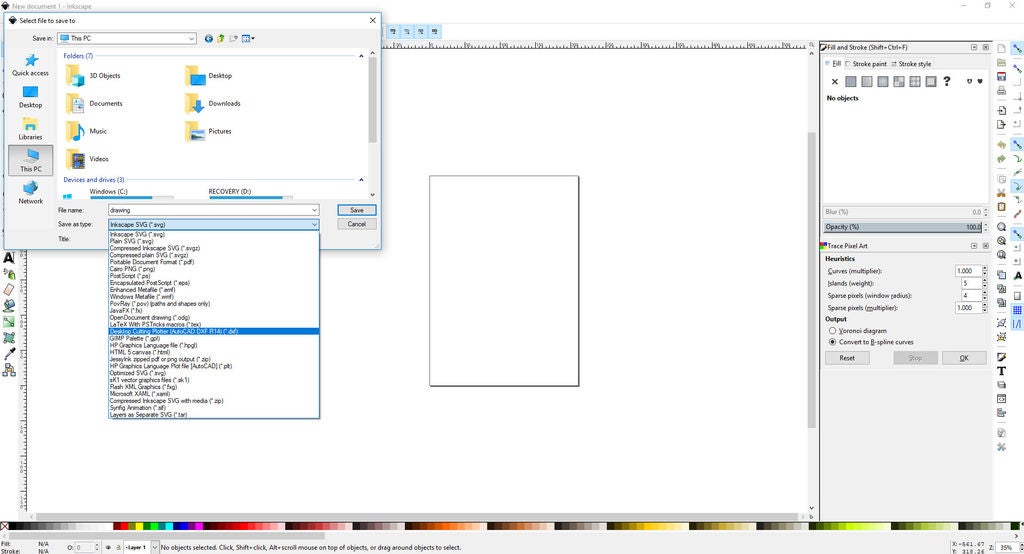Open the View menu dropdown in dialog
1024x554 pixels.
pyautogui.click(x=248, y=39)
